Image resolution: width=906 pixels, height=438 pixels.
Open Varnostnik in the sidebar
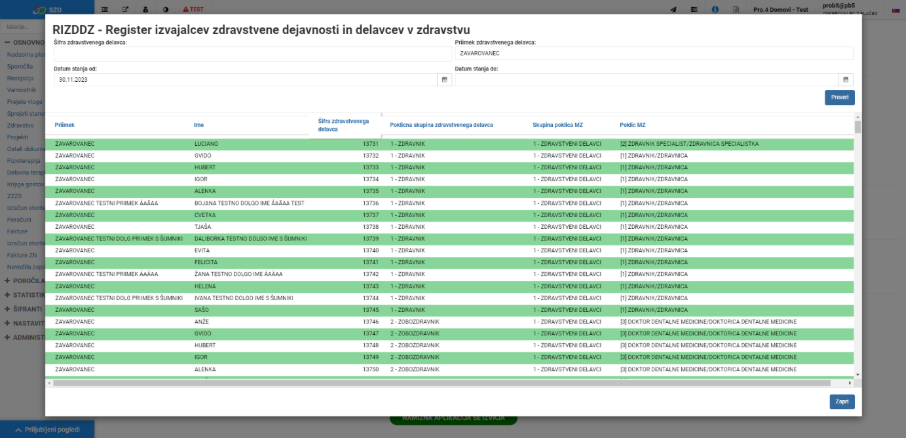pos(21,90)
